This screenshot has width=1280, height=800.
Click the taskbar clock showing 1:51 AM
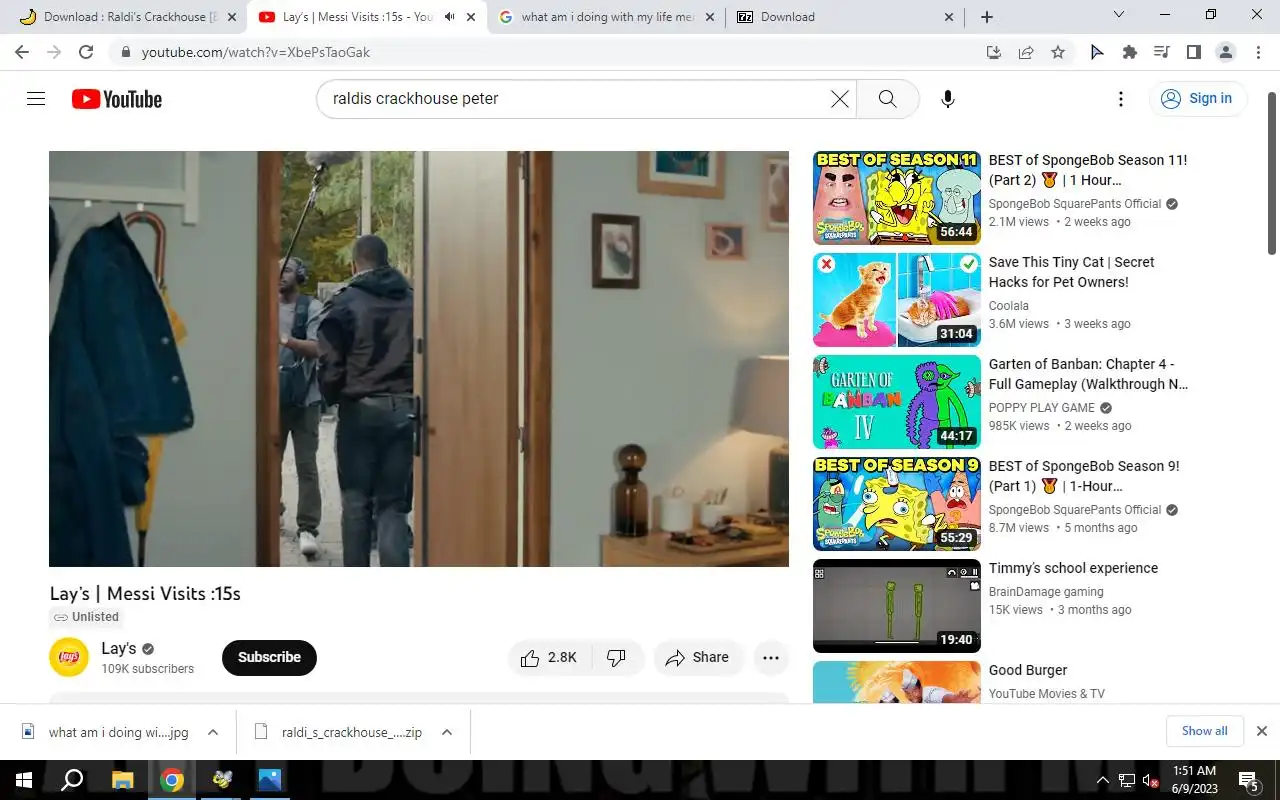(1193, 780)
